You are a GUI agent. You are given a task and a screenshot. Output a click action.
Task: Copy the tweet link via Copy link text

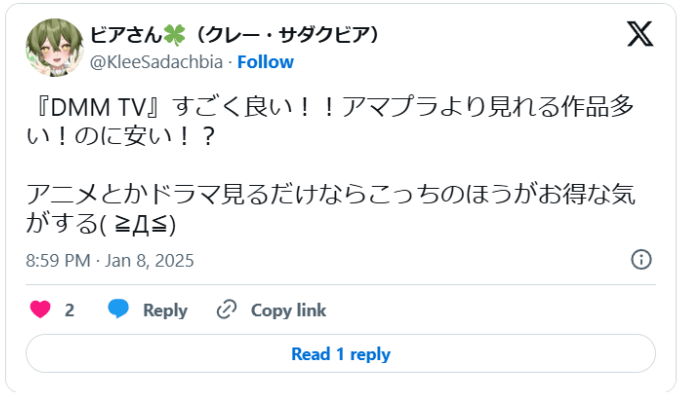tap(288, 311)
